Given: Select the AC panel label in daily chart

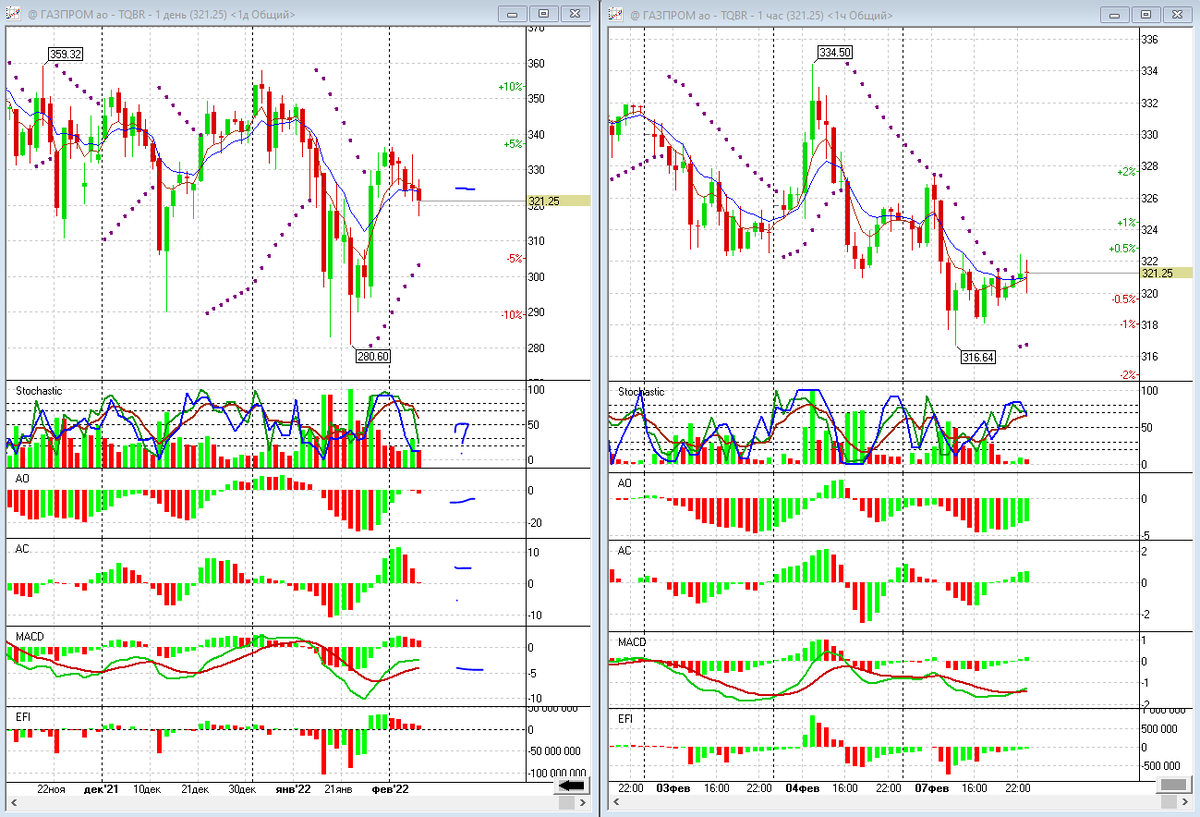Looking at the screenshot, I should [22, 549].
